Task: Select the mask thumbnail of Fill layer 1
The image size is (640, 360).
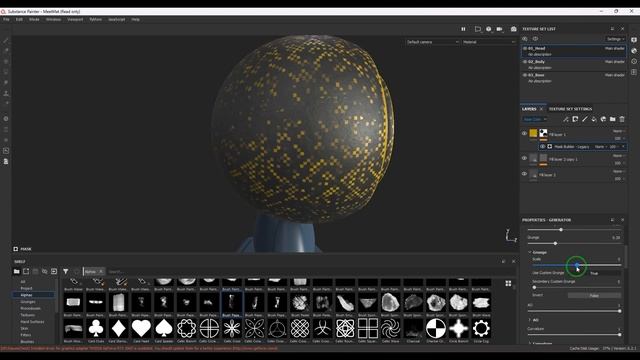Action: [x=543, y=133]
